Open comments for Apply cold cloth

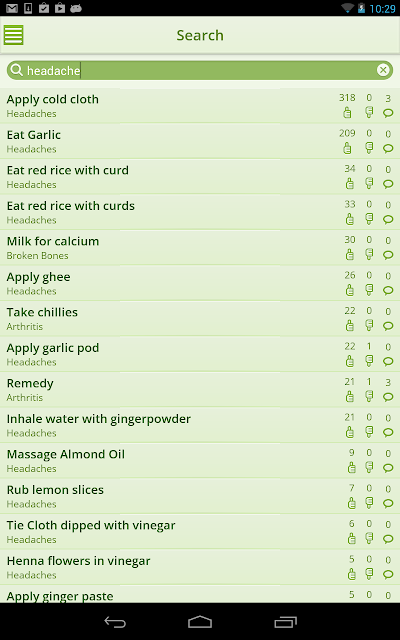tap(388, 113)
